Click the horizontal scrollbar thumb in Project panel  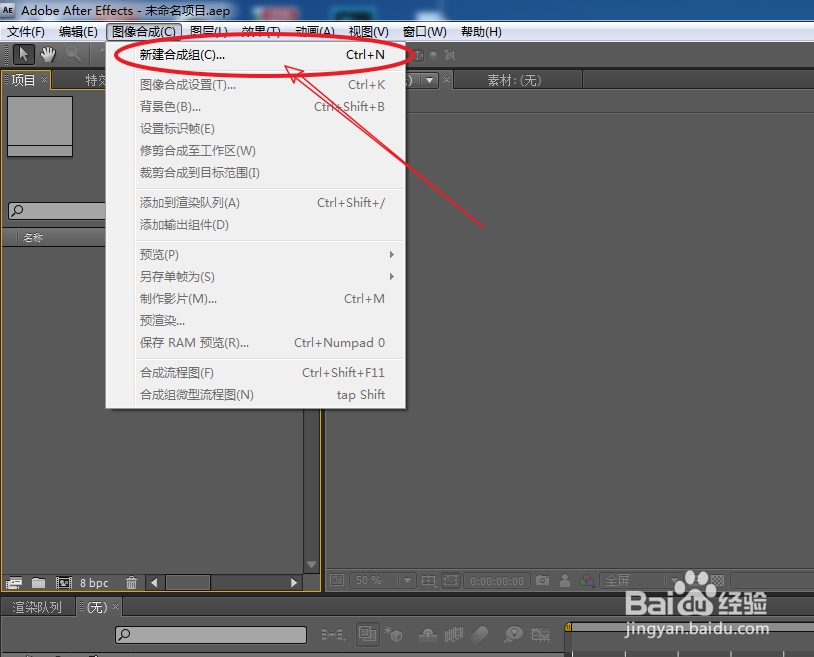point(188,583)
